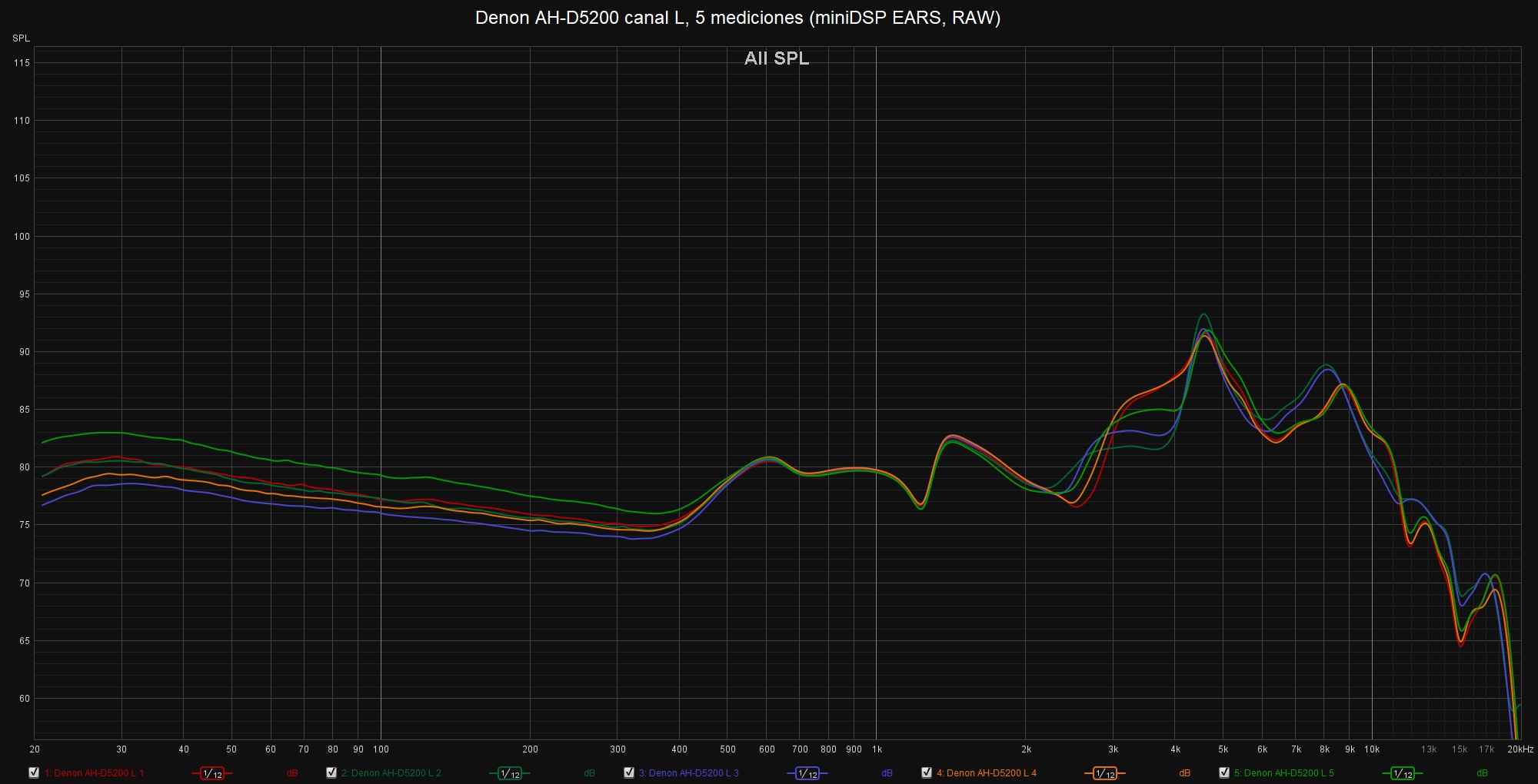Click the orange dB value field
This screenshot has height=784, width=1538.
point(1184,773)
